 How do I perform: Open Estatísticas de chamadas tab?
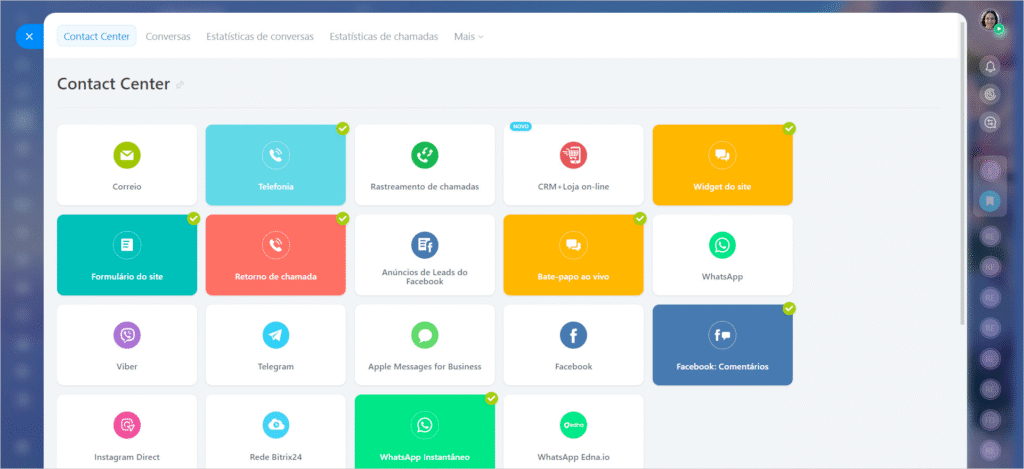pos(383,36)
